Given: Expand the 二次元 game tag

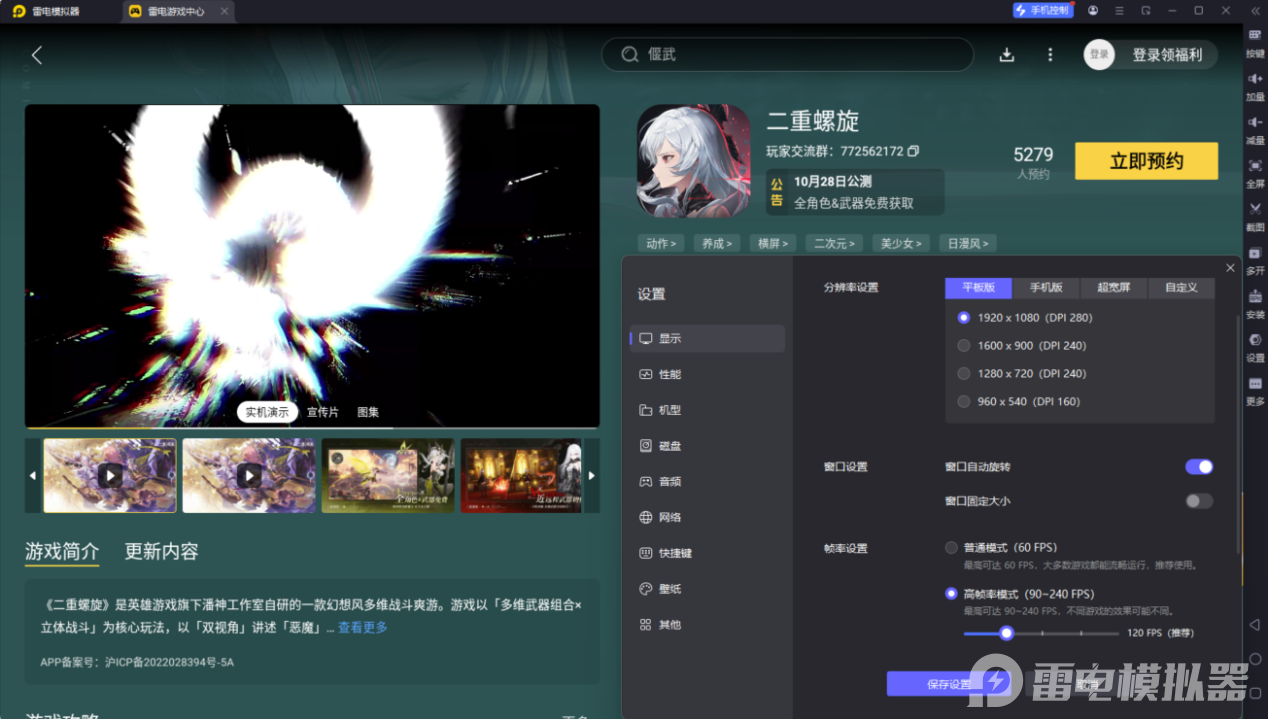Looking at the screenshot, I should click(x=833, y=243).
